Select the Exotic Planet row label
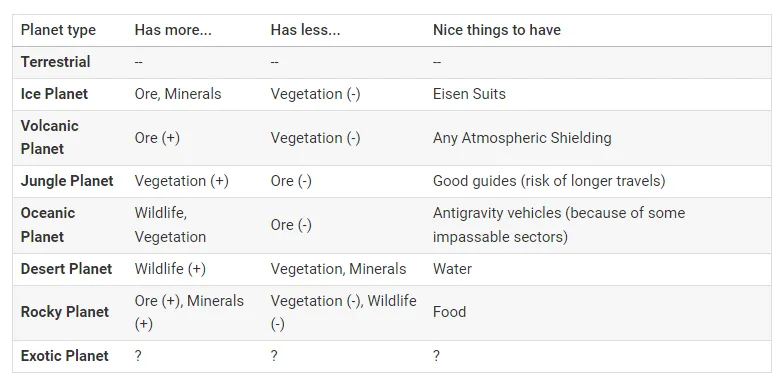The height and width of the screenshot is (387, 782). coord(64,356)
